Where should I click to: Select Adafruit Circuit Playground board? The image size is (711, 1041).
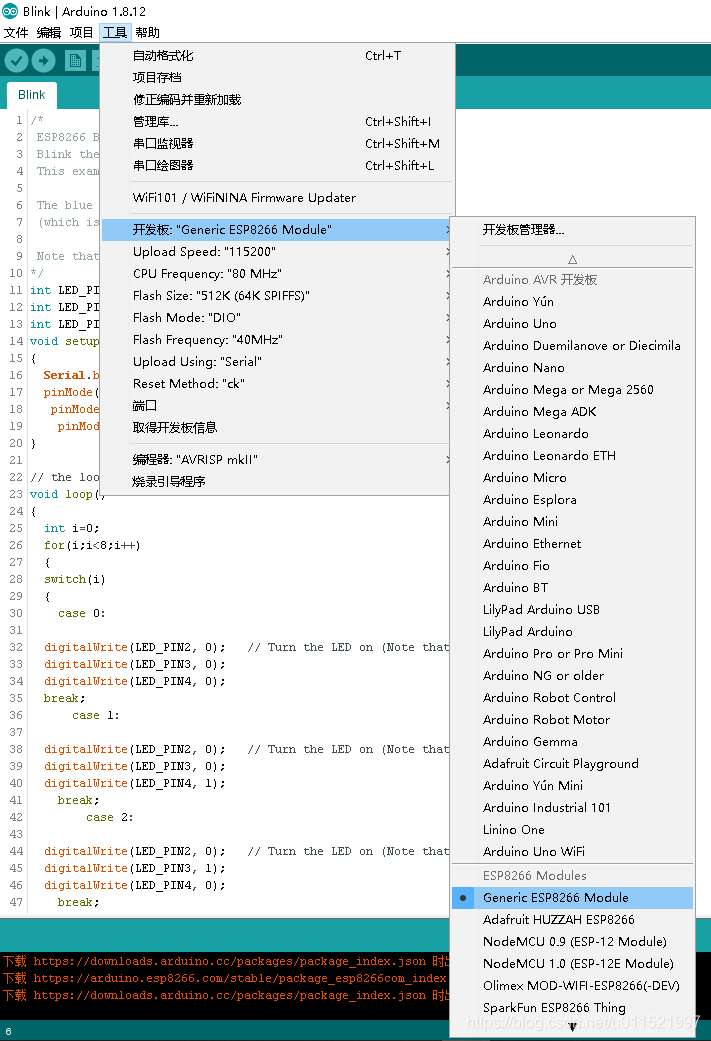pyautogui.click(x=572, y=763)
